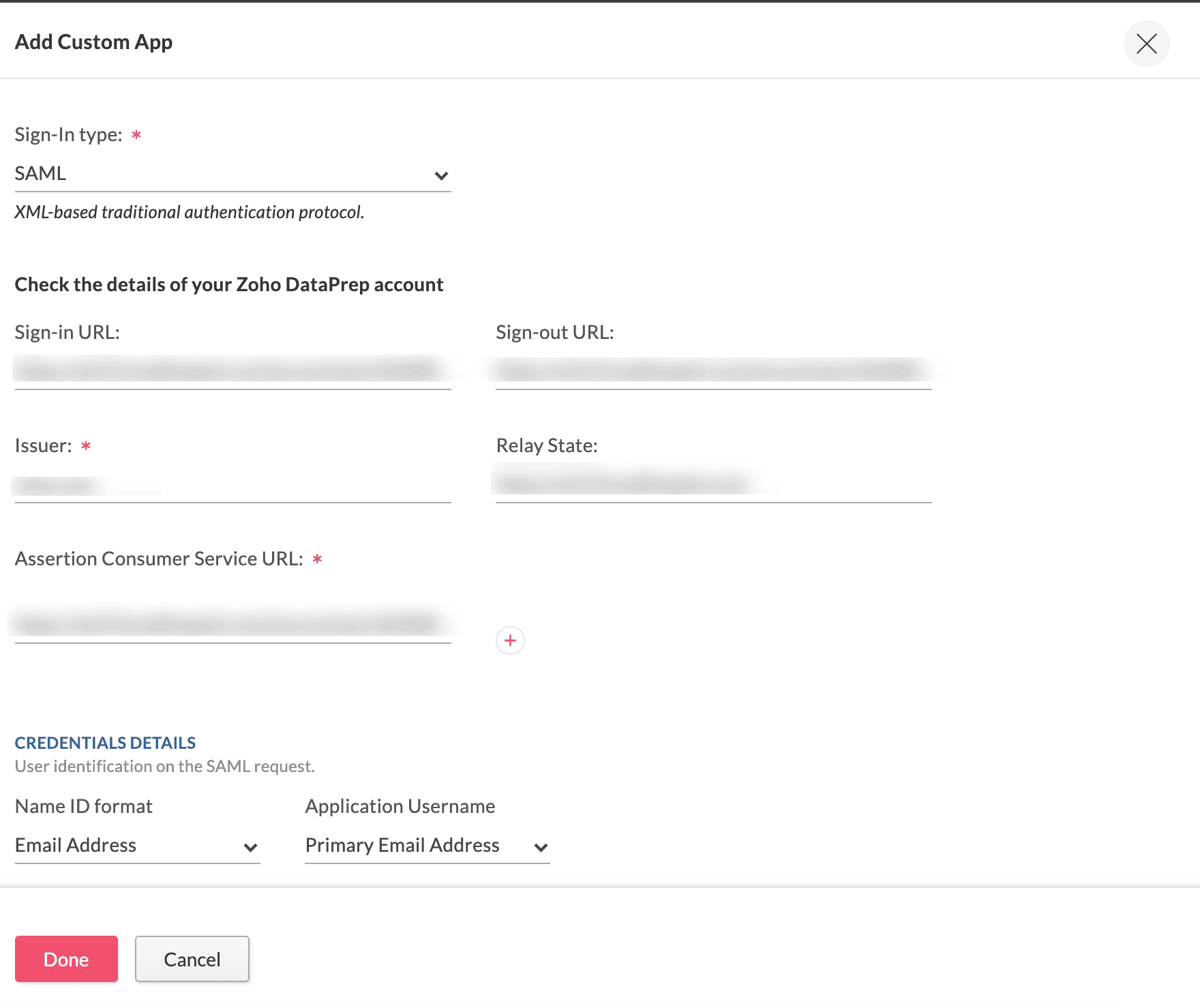Focus the Sign-in URL field
1200x1008 pixels.
coord(232,371)
